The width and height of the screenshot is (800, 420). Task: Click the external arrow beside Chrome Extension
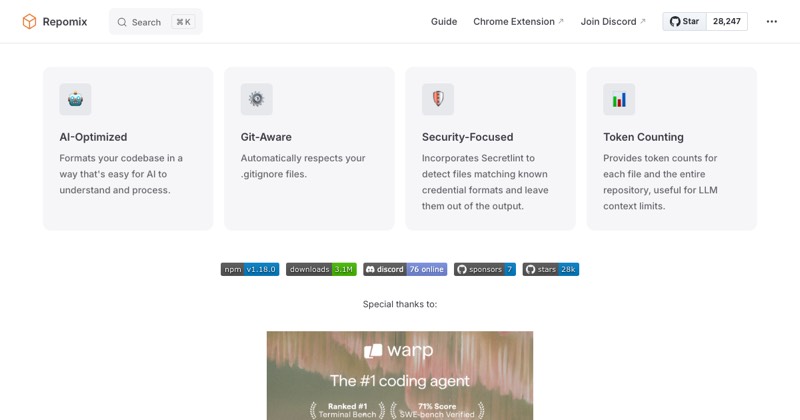point(561,21)
